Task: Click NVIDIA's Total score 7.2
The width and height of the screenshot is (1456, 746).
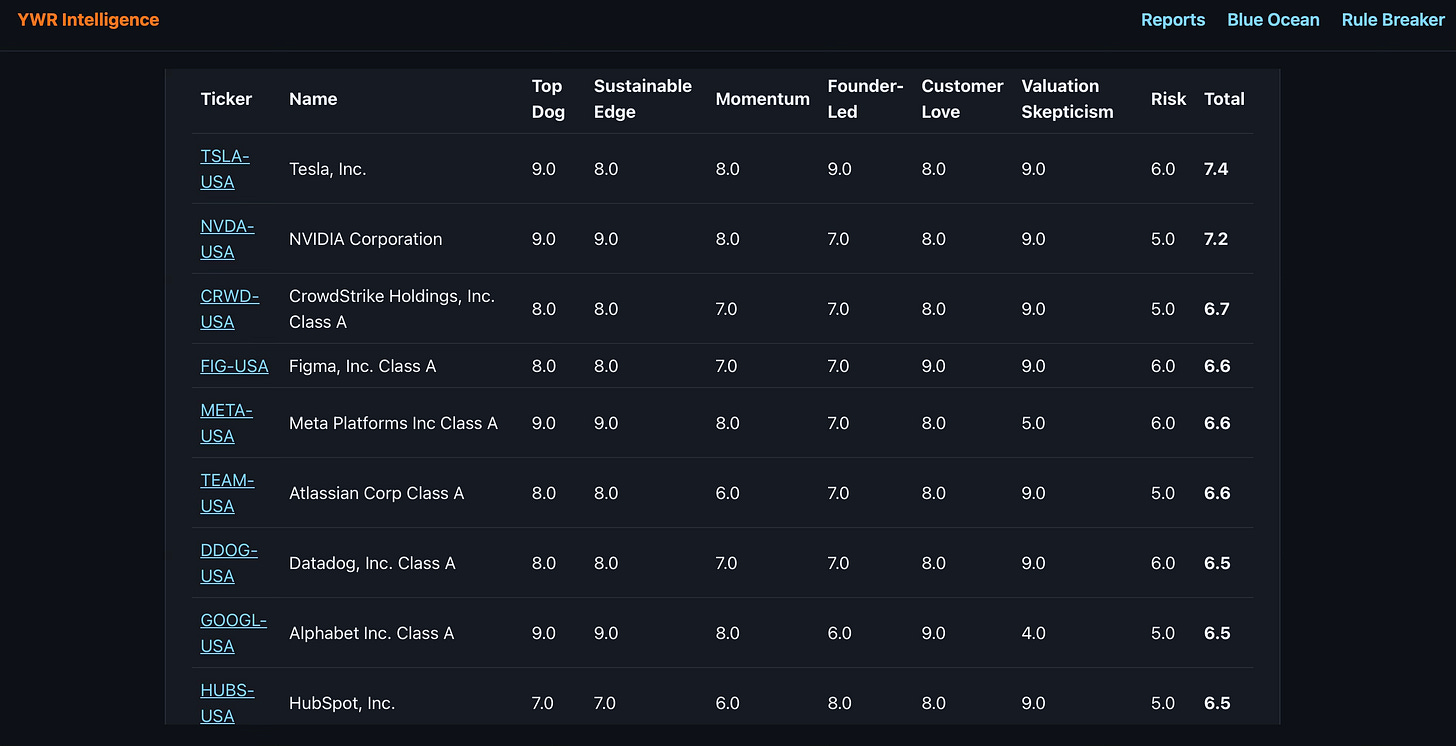Action: [1216, 239]
